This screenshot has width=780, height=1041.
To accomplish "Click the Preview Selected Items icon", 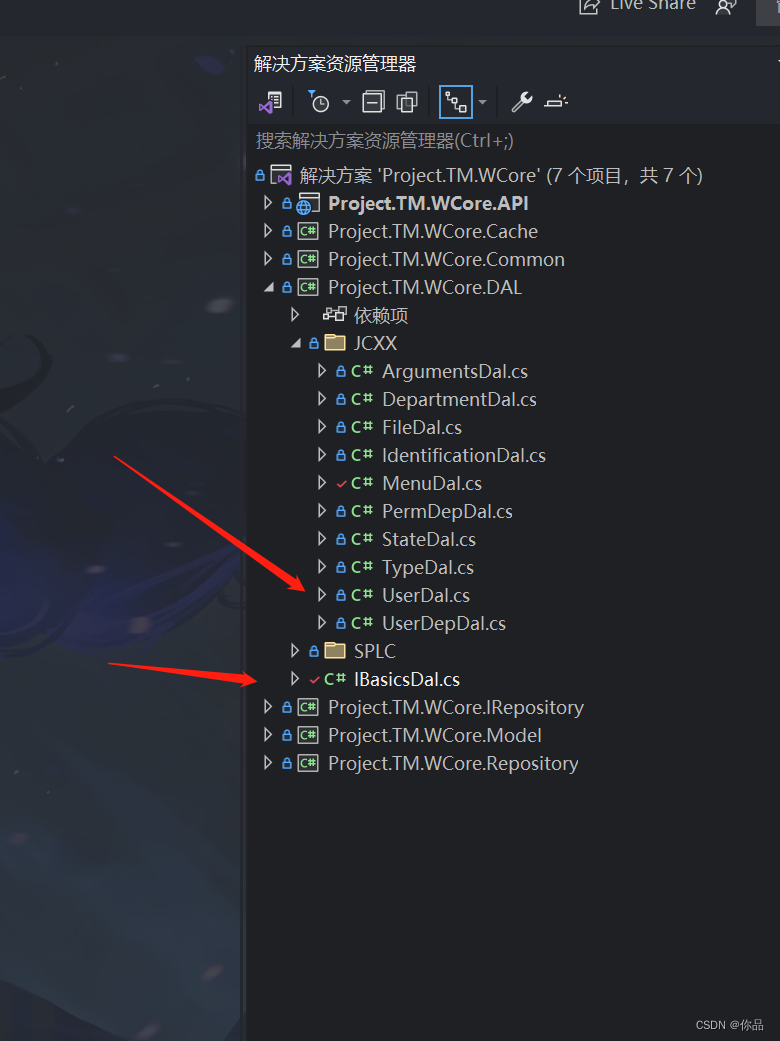I will (x=556, y=102).
